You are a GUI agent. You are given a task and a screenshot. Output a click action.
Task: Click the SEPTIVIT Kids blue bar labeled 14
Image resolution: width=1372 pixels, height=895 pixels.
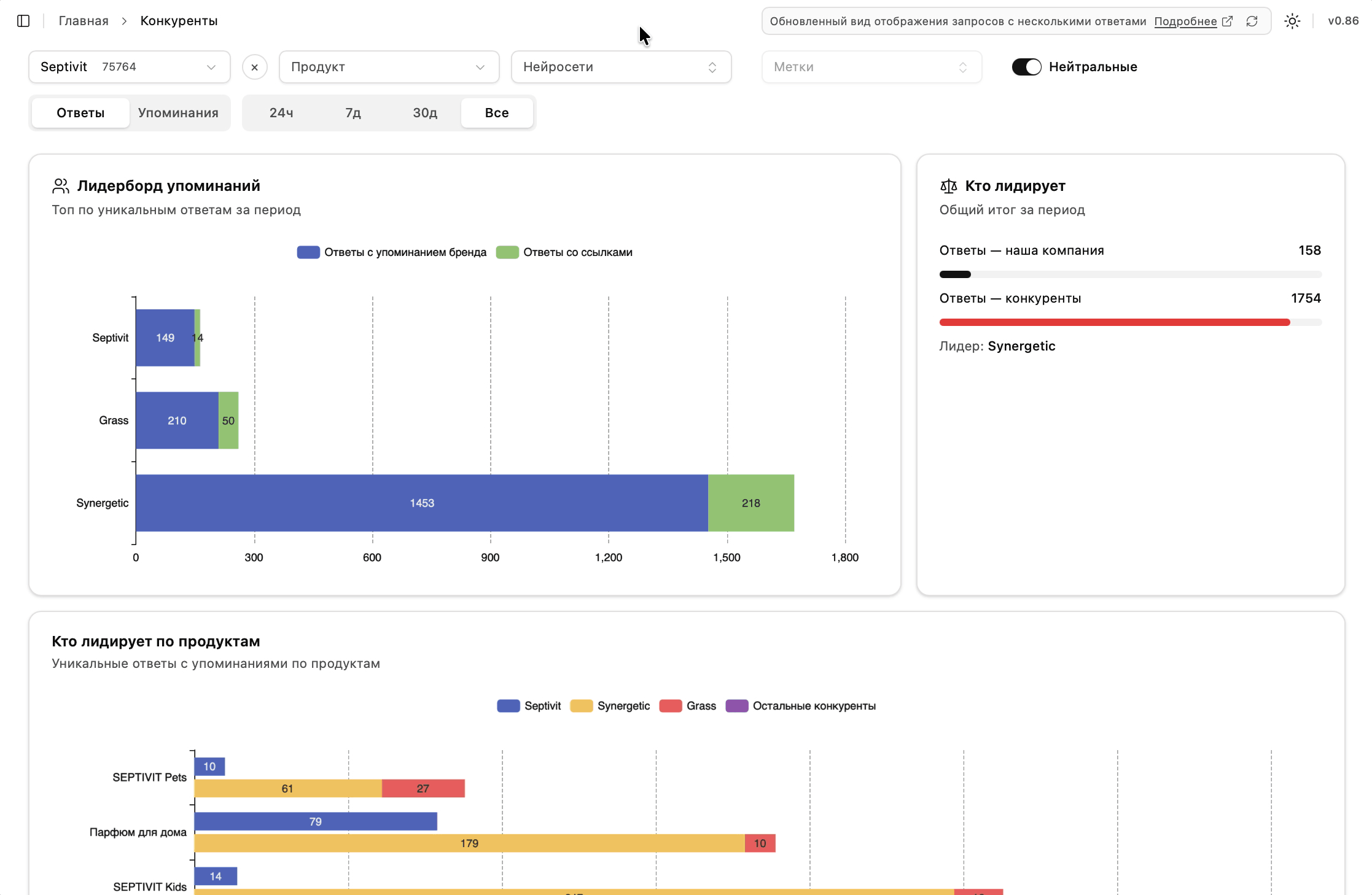[x=216, y=877]
